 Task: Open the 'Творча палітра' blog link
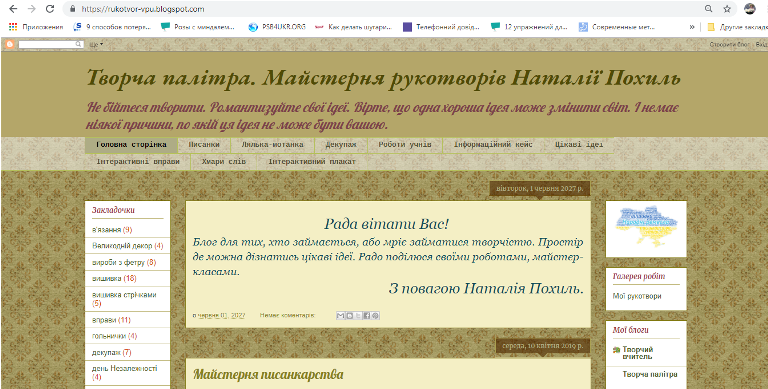tap(649, 374)
